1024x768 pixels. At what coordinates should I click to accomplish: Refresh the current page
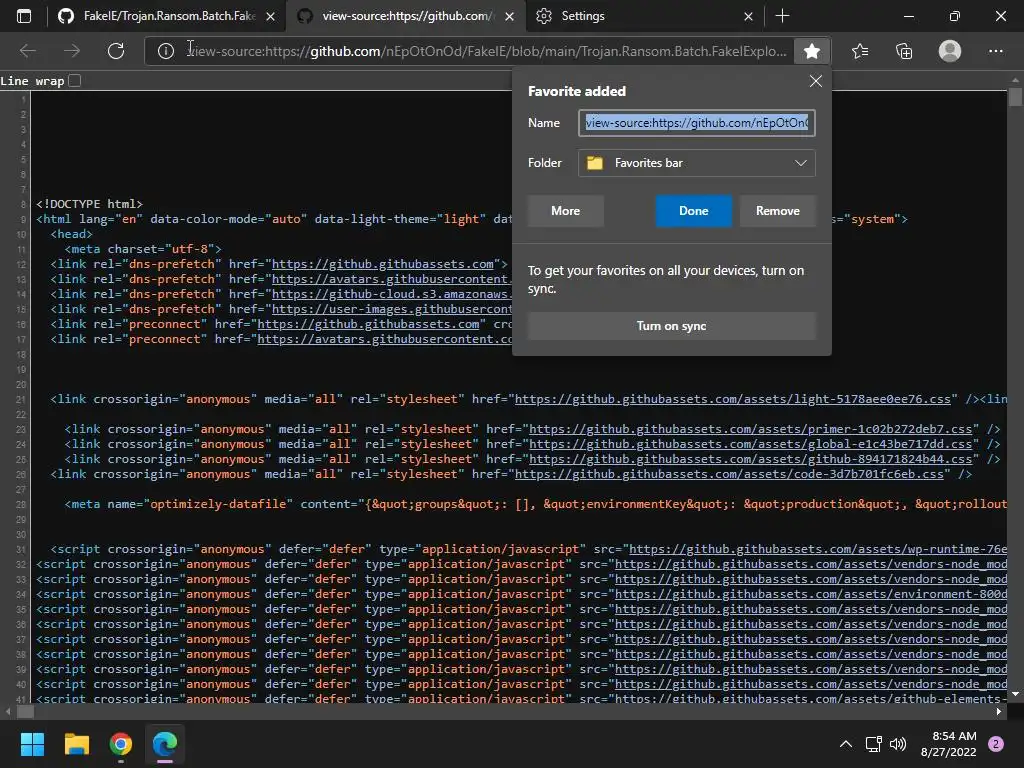116,51
